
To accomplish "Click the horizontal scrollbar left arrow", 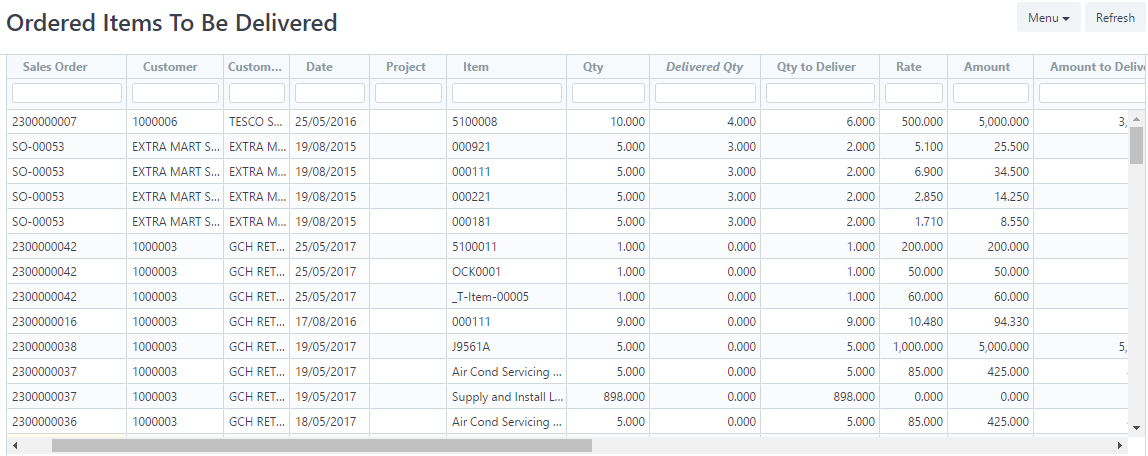I will pyautogui.click(x=15, y=445).
